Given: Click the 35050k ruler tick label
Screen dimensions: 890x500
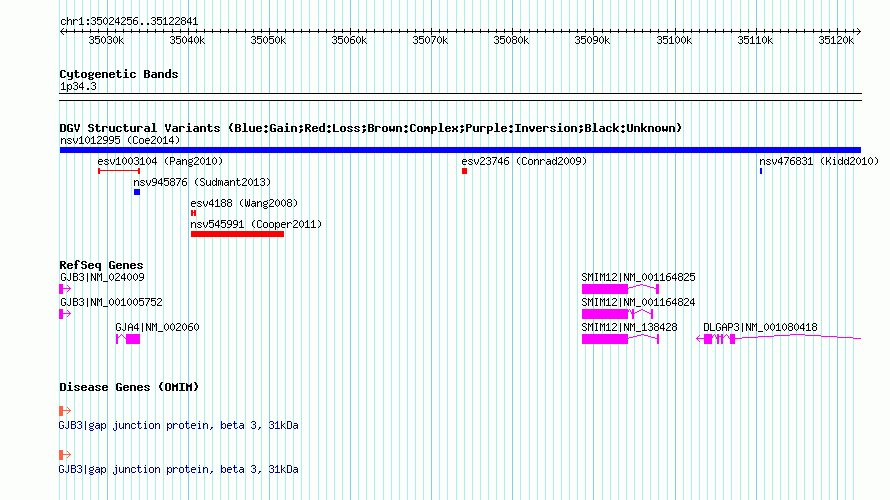Looking at the screenshot, I should [x=268, y=40].
